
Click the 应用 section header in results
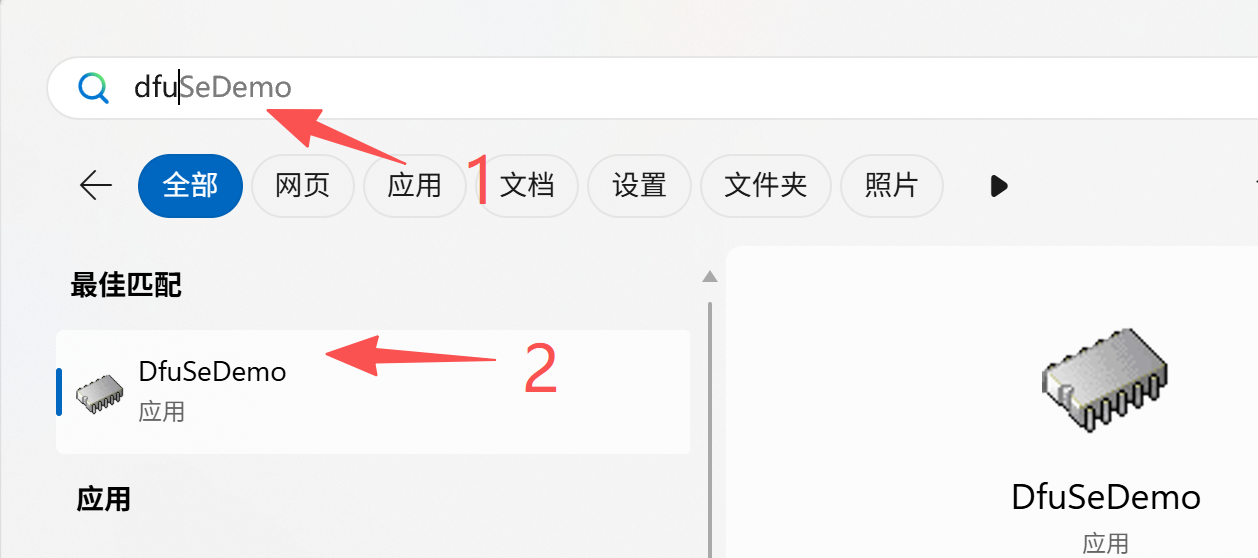click(103, 498)
